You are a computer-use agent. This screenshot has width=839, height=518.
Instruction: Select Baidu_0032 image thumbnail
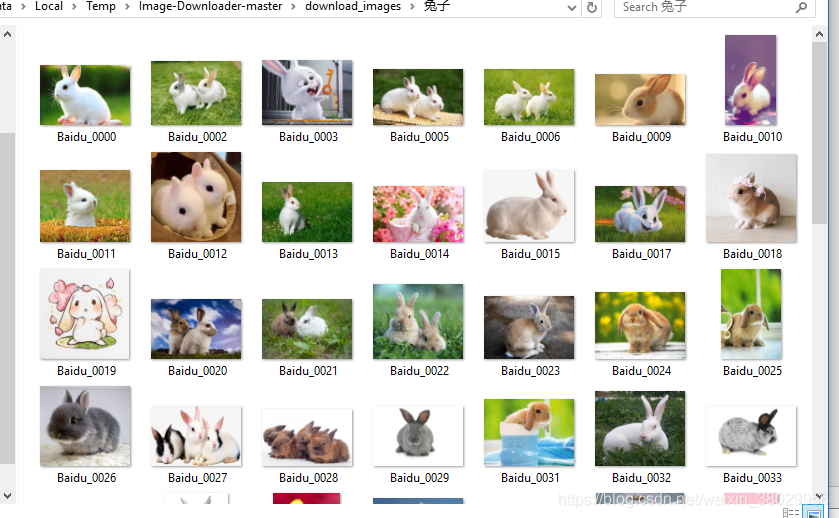pos(640,428)
